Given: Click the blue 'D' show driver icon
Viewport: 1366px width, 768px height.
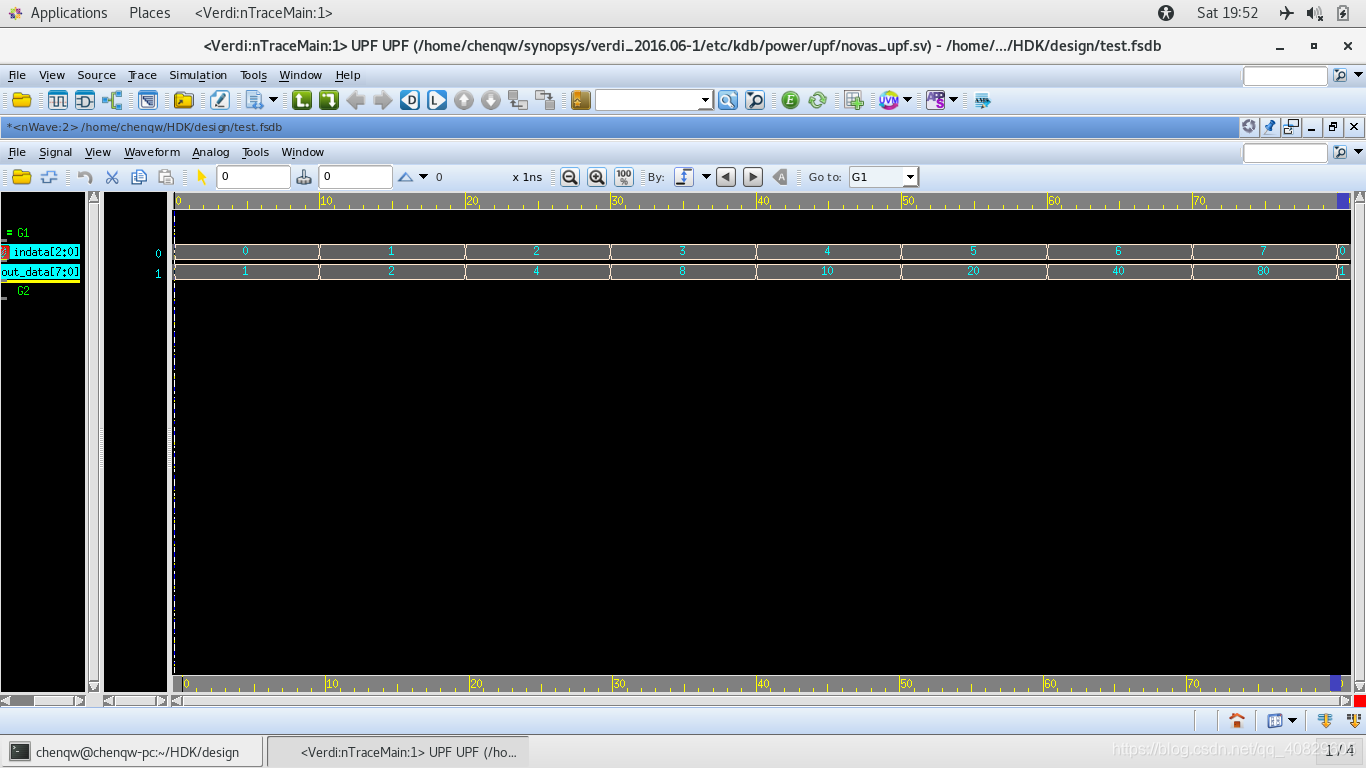Looking at the screenshot, I should (410, 100).
